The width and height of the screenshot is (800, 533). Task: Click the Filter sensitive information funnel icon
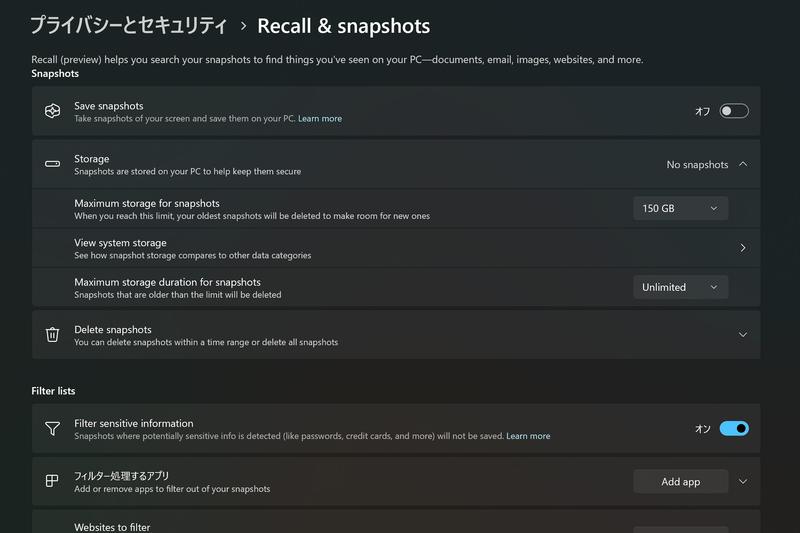coord(53,428)
